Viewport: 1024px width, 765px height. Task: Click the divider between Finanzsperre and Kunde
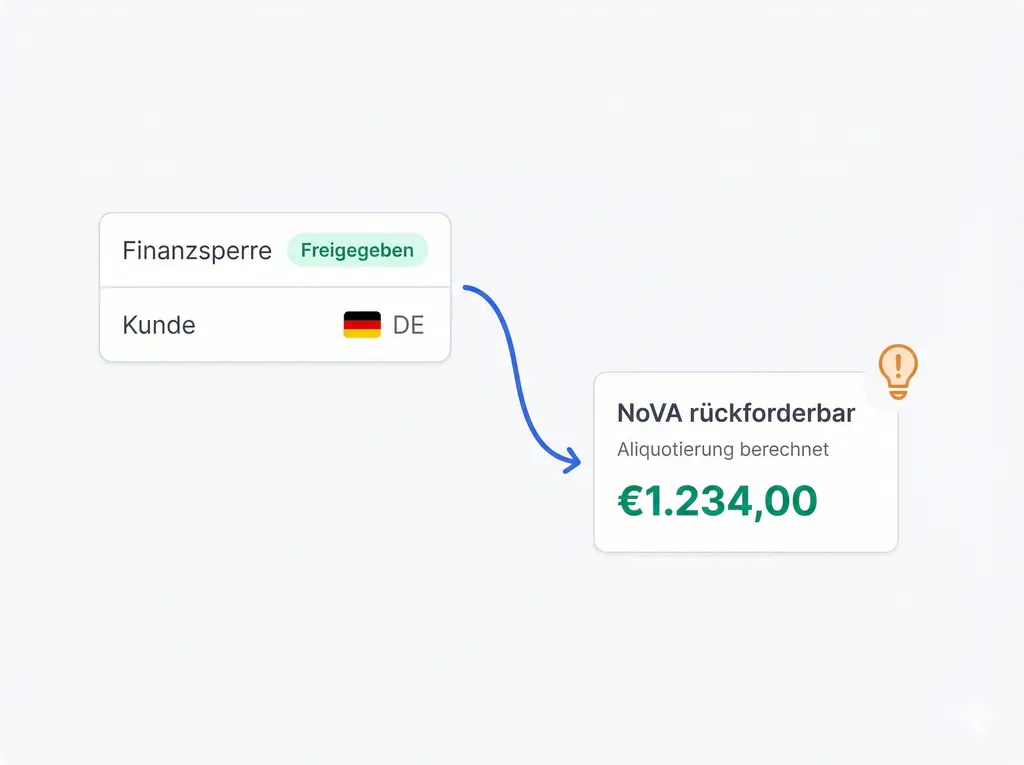click(x=275, y=287)
